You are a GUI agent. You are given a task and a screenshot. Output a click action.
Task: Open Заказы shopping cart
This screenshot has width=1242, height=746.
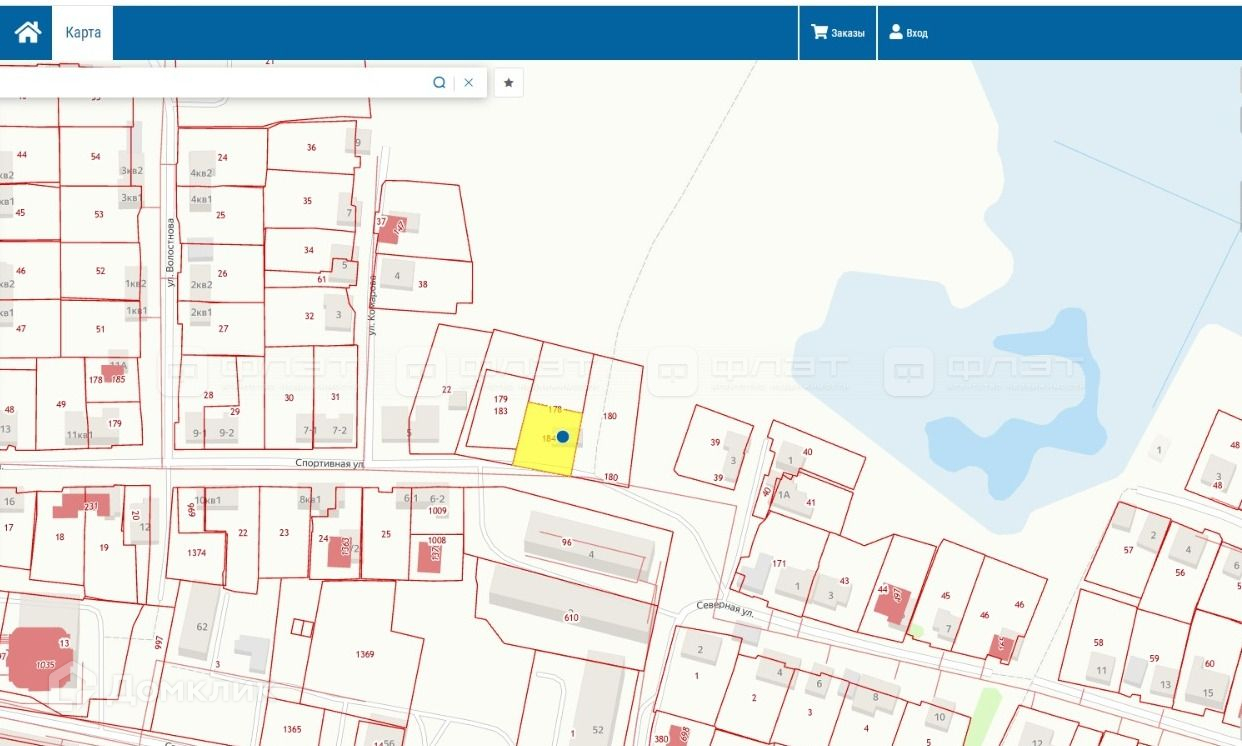point(837,32)
